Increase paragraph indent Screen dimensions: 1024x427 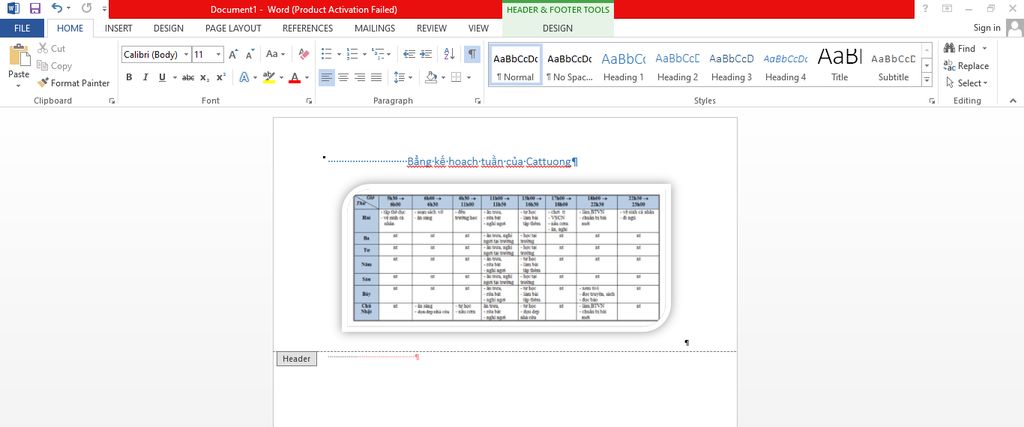point(426,55)
